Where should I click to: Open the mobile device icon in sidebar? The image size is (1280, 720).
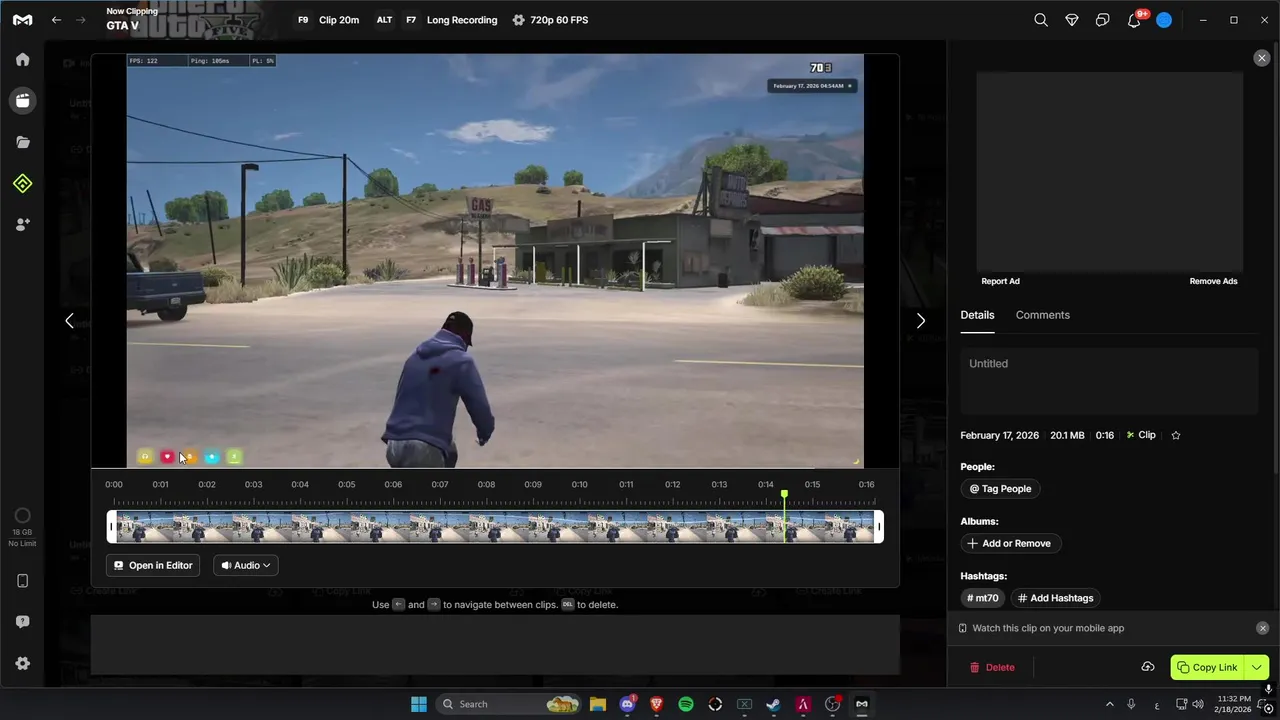coord(22,581)
